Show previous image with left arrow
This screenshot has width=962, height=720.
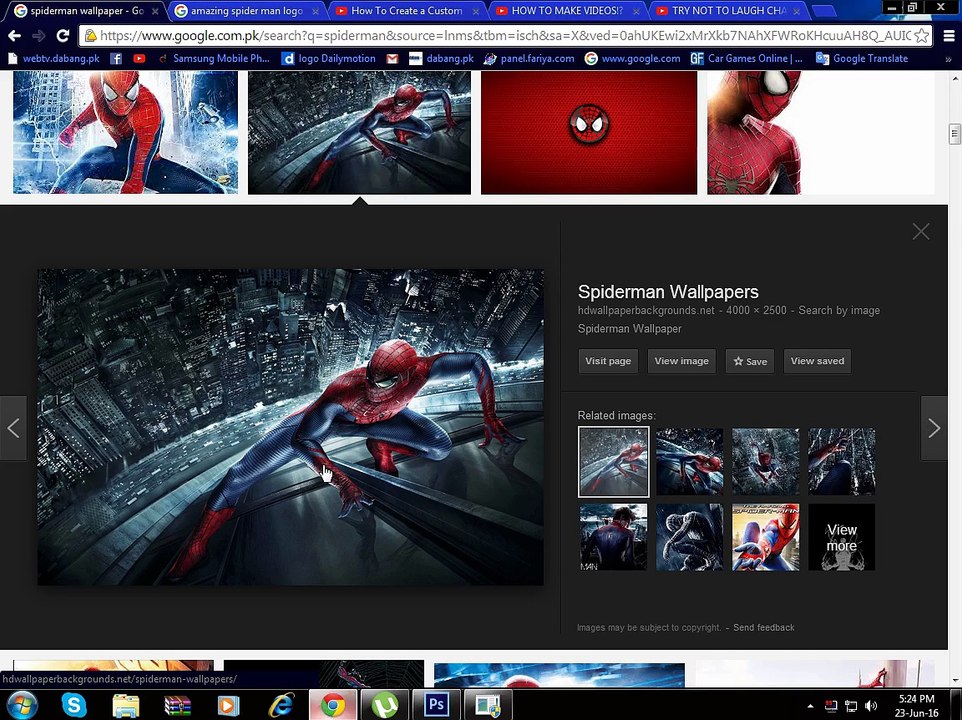pyautogui.click(x=13, y=428)
